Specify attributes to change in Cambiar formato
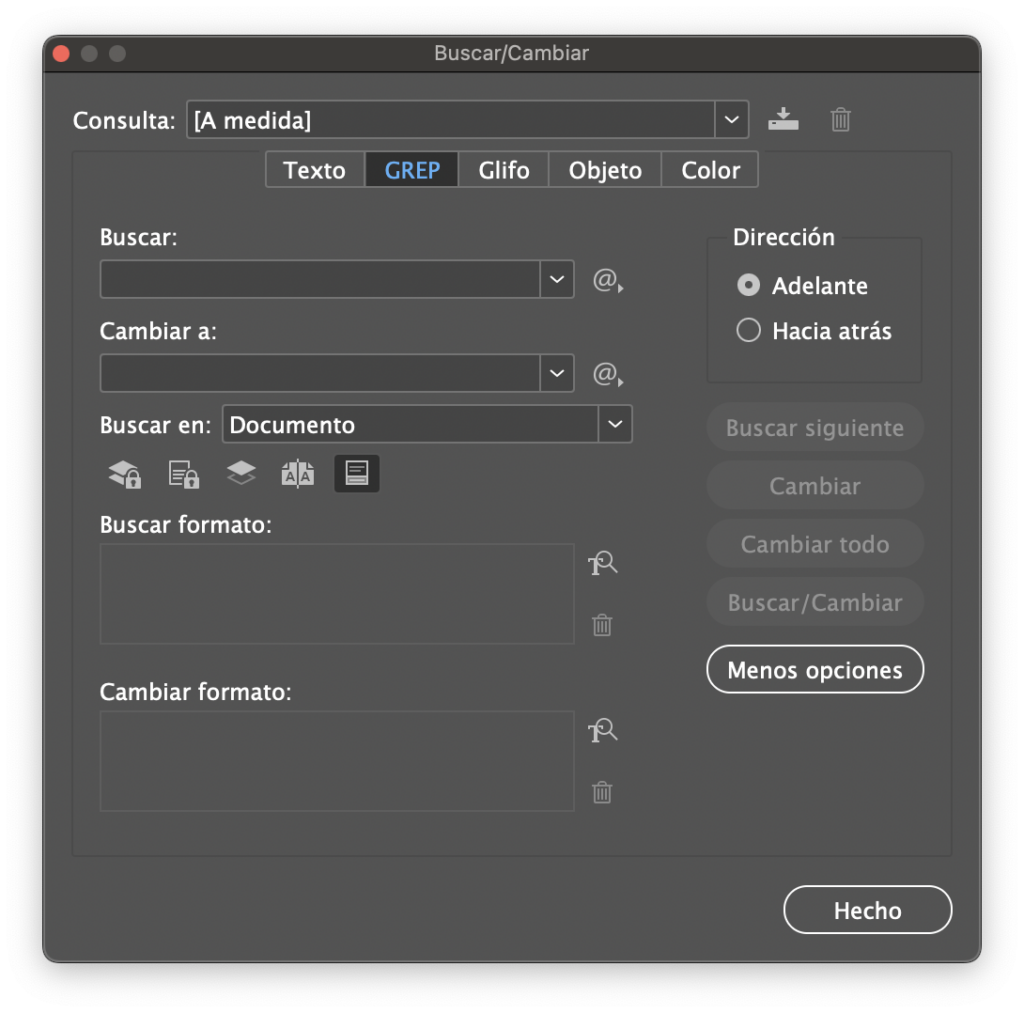 (602, 730)
